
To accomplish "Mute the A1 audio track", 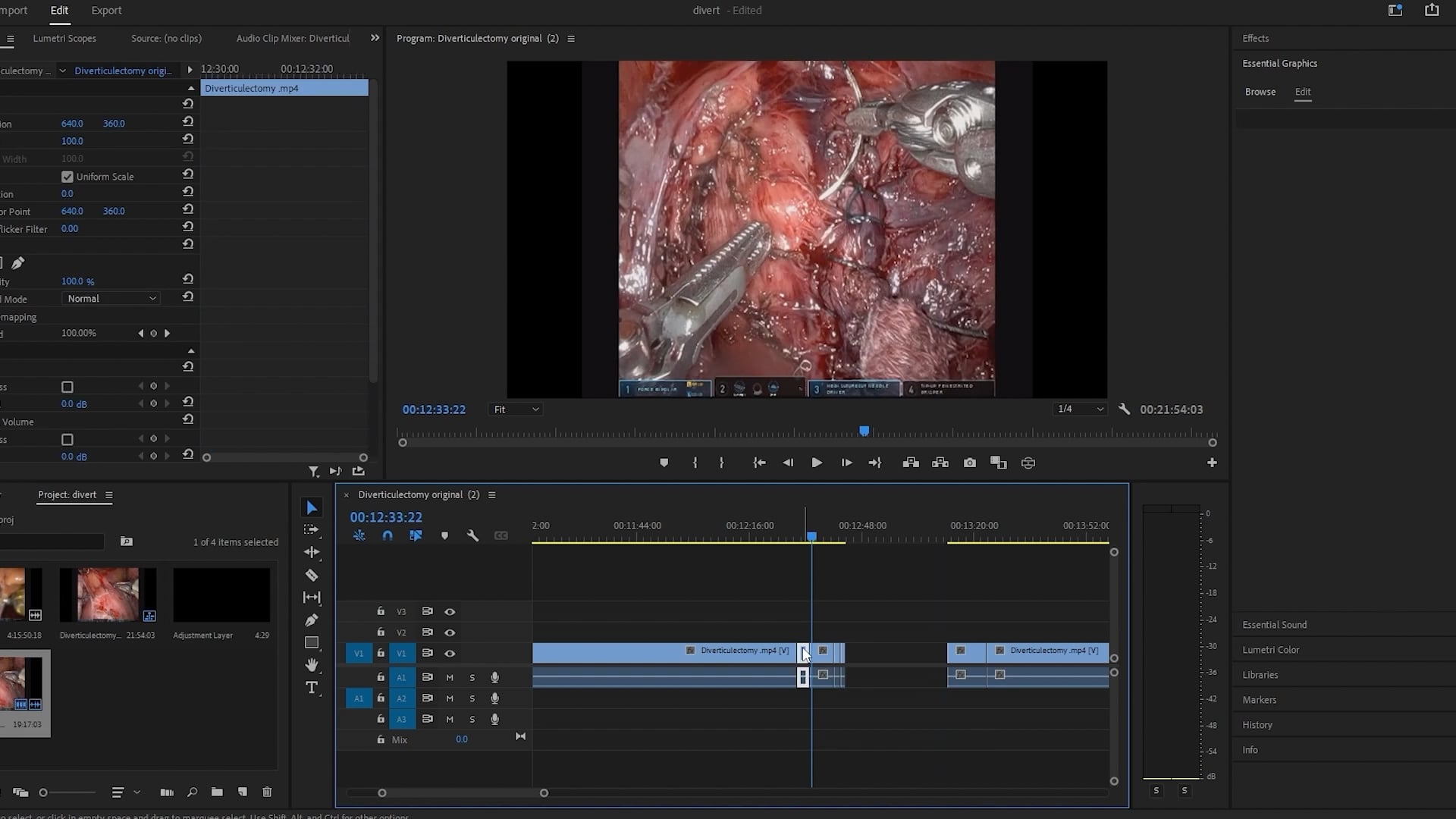I will 450,677.
